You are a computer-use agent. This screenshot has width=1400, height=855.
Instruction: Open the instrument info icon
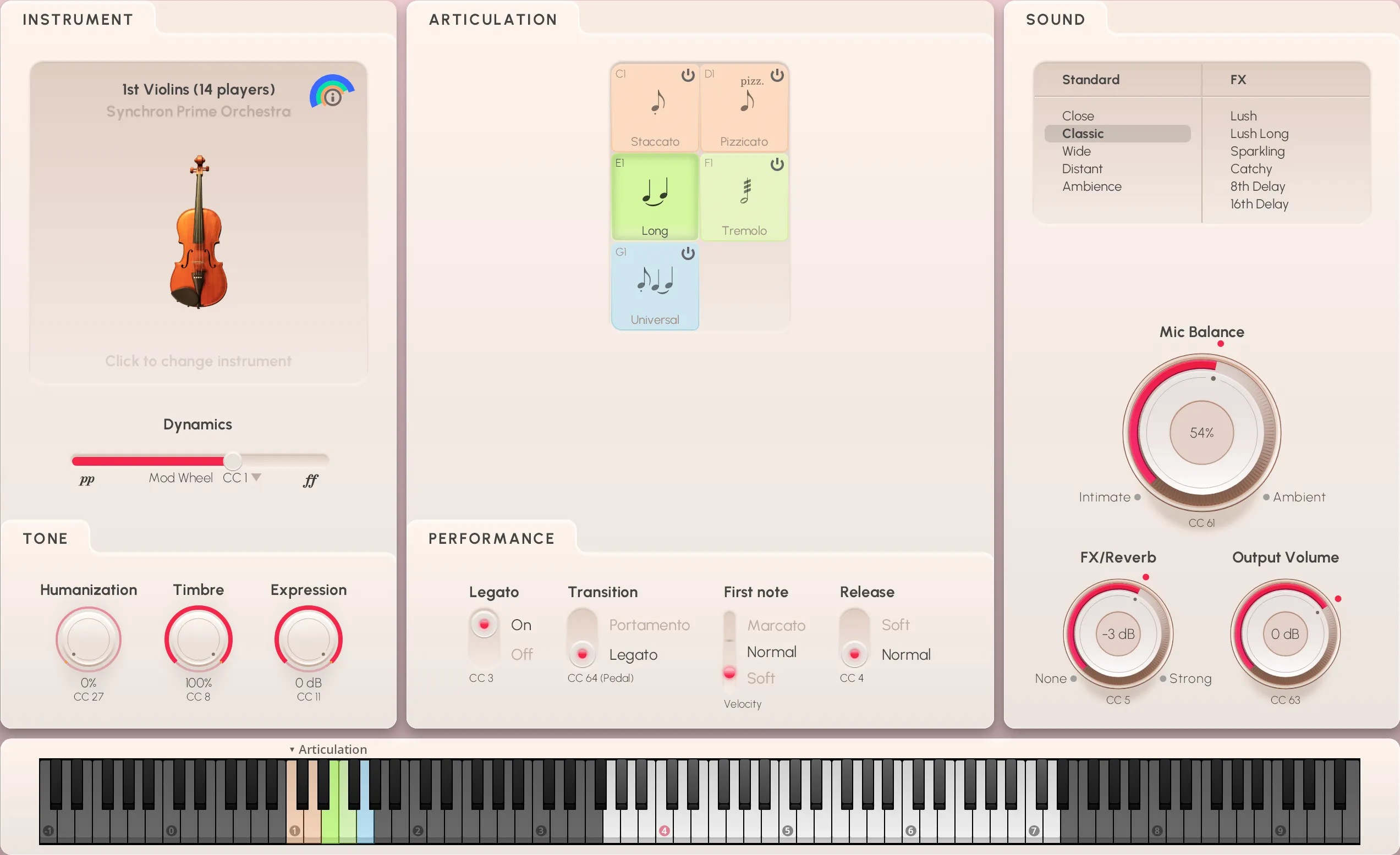(333, 98)
